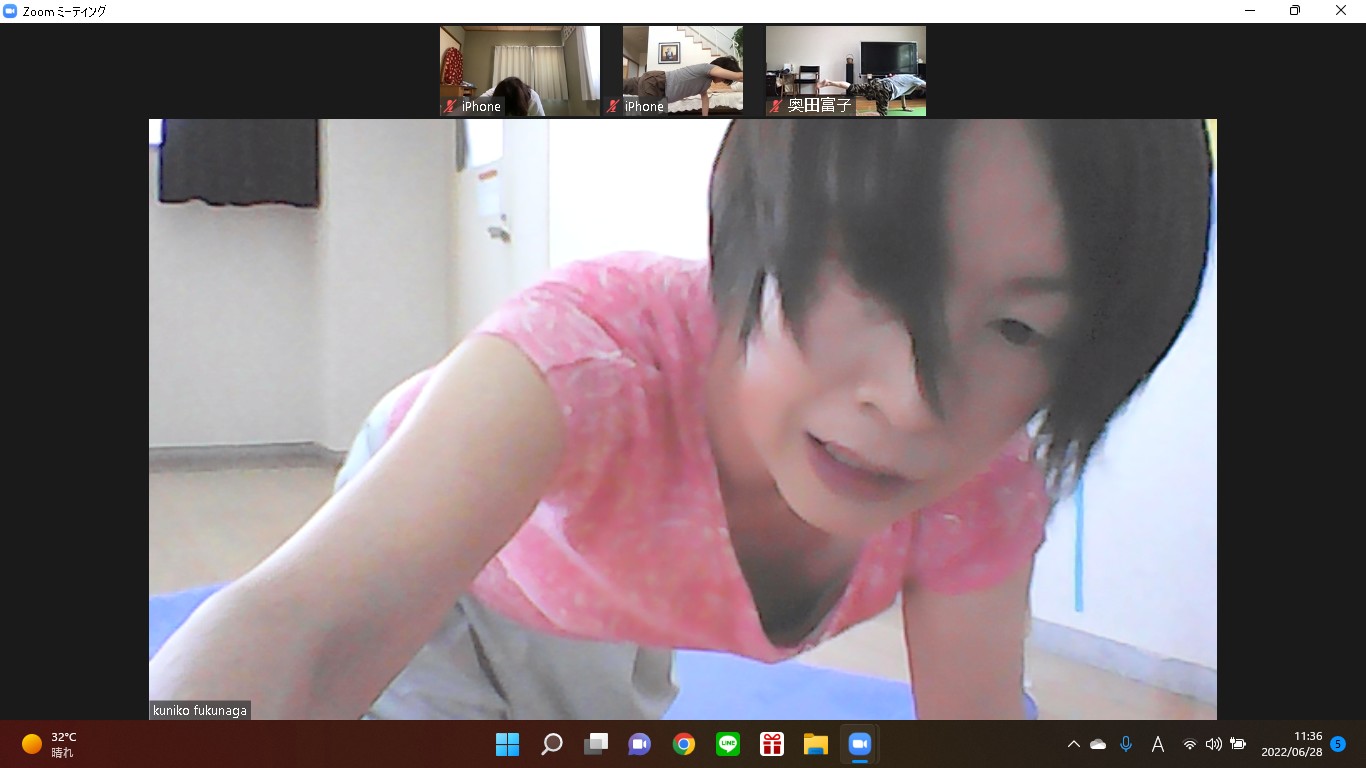Image resolution: width=1366 pixels, height=768 pixels.
Task: Open the battery status tray icon
Action: pos(1238,744)
